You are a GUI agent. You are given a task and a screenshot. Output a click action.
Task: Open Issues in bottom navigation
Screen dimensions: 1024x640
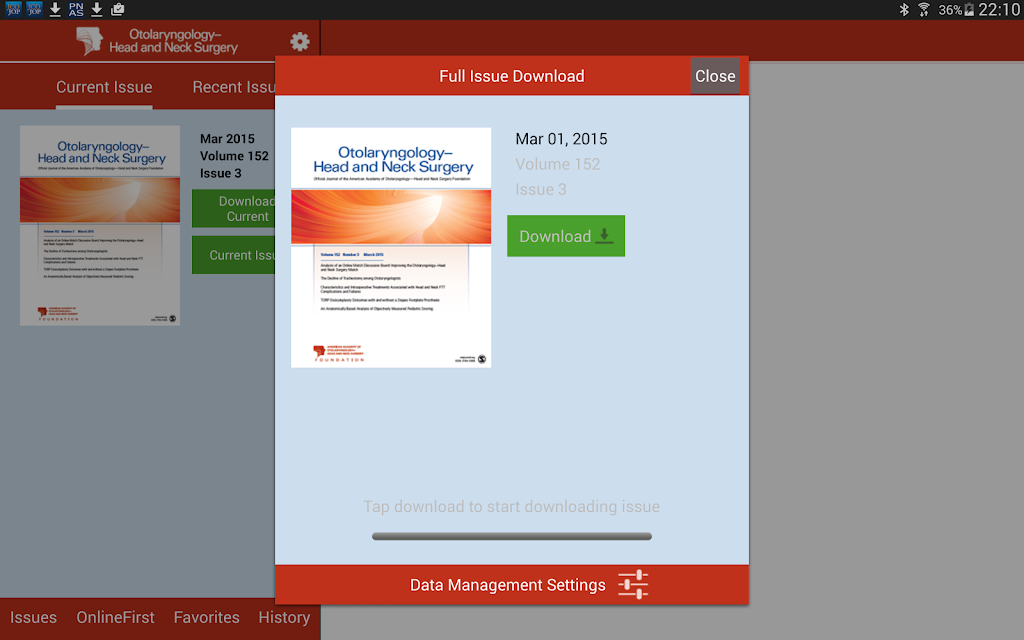pos(33,617)
